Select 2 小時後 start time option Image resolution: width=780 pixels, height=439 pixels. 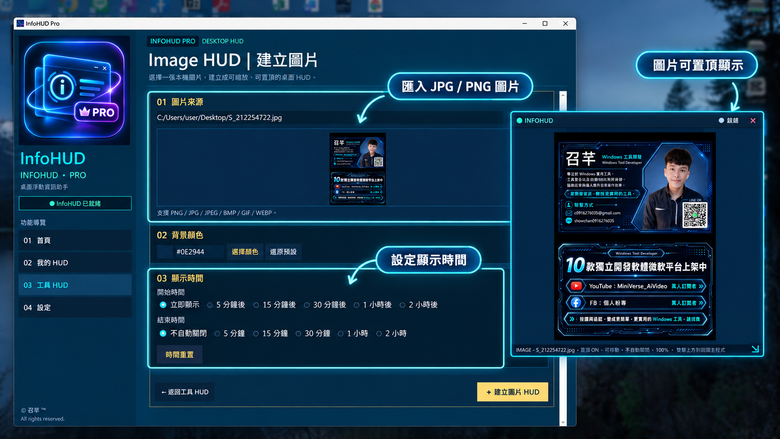point(418,305)
